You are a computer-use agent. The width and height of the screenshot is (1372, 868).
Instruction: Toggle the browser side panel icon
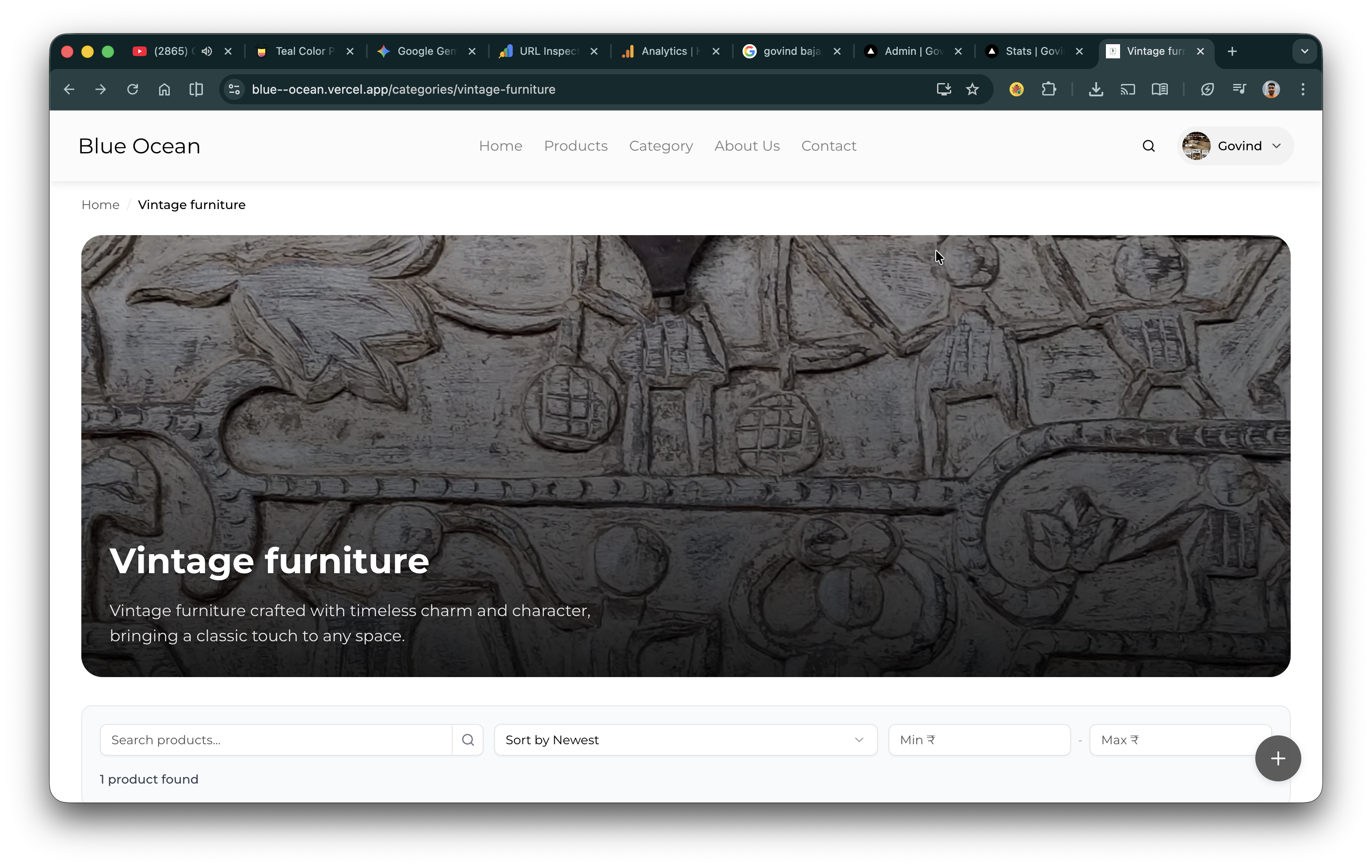196,89
